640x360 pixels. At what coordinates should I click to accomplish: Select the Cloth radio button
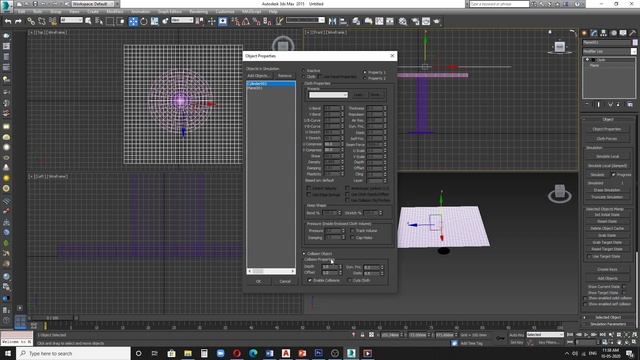(304, 76)
